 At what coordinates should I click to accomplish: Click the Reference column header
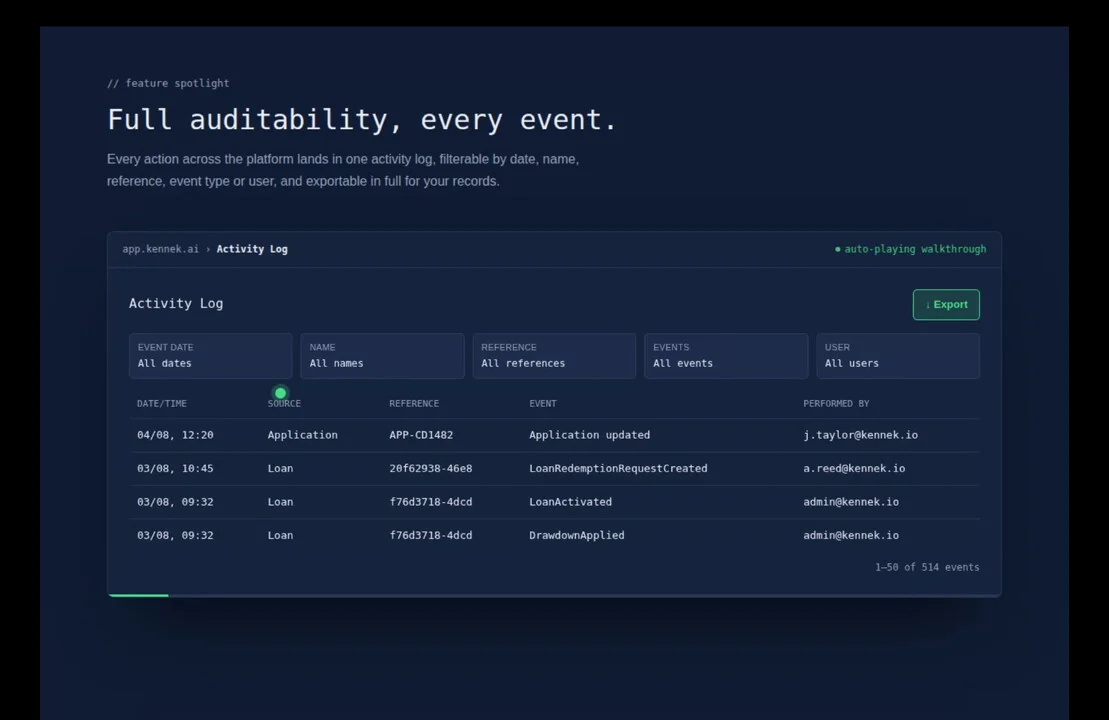pyautogui.click(x=414, y=403)
